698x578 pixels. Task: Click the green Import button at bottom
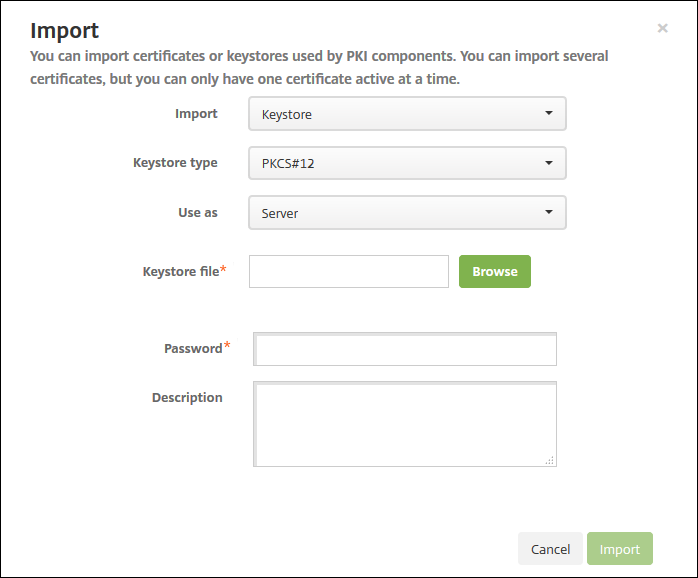pyautogui.click(x=619, y=549)
